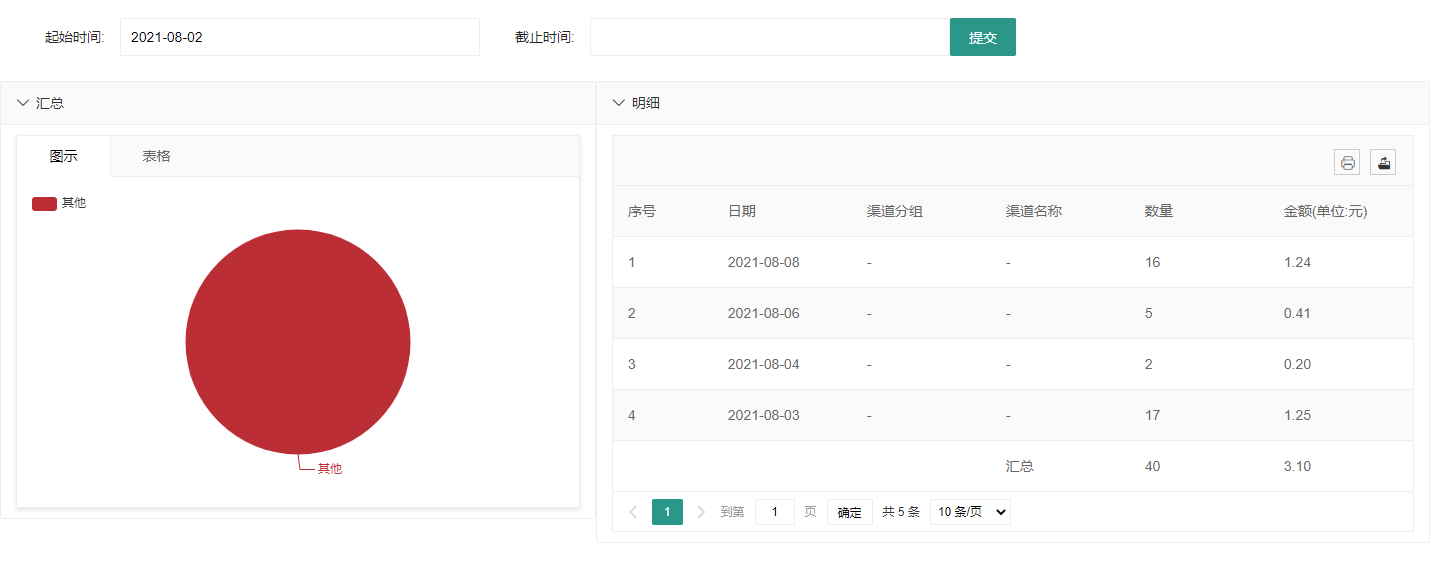This screenshot has height=564, width=1434.
Task: Go to previous page arrow
Action: [633, 512]
